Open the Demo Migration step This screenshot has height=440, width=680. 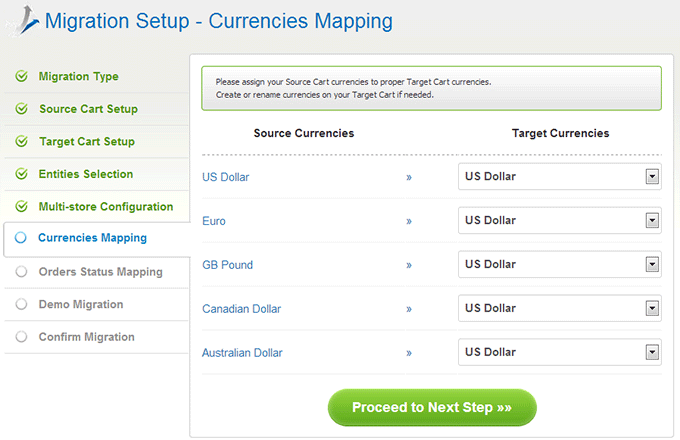pos(81,304)
